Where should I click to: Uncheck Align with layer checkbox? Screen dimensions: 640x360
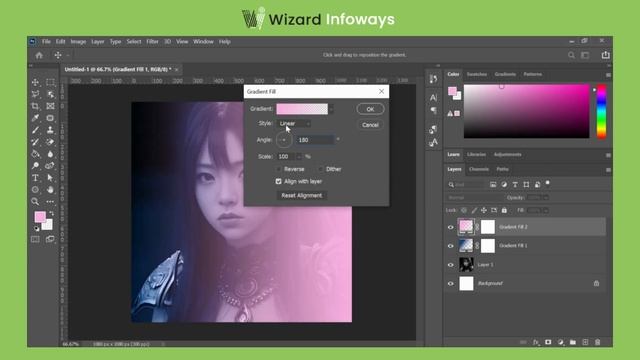pyautogui.click(x=278, y=181)
